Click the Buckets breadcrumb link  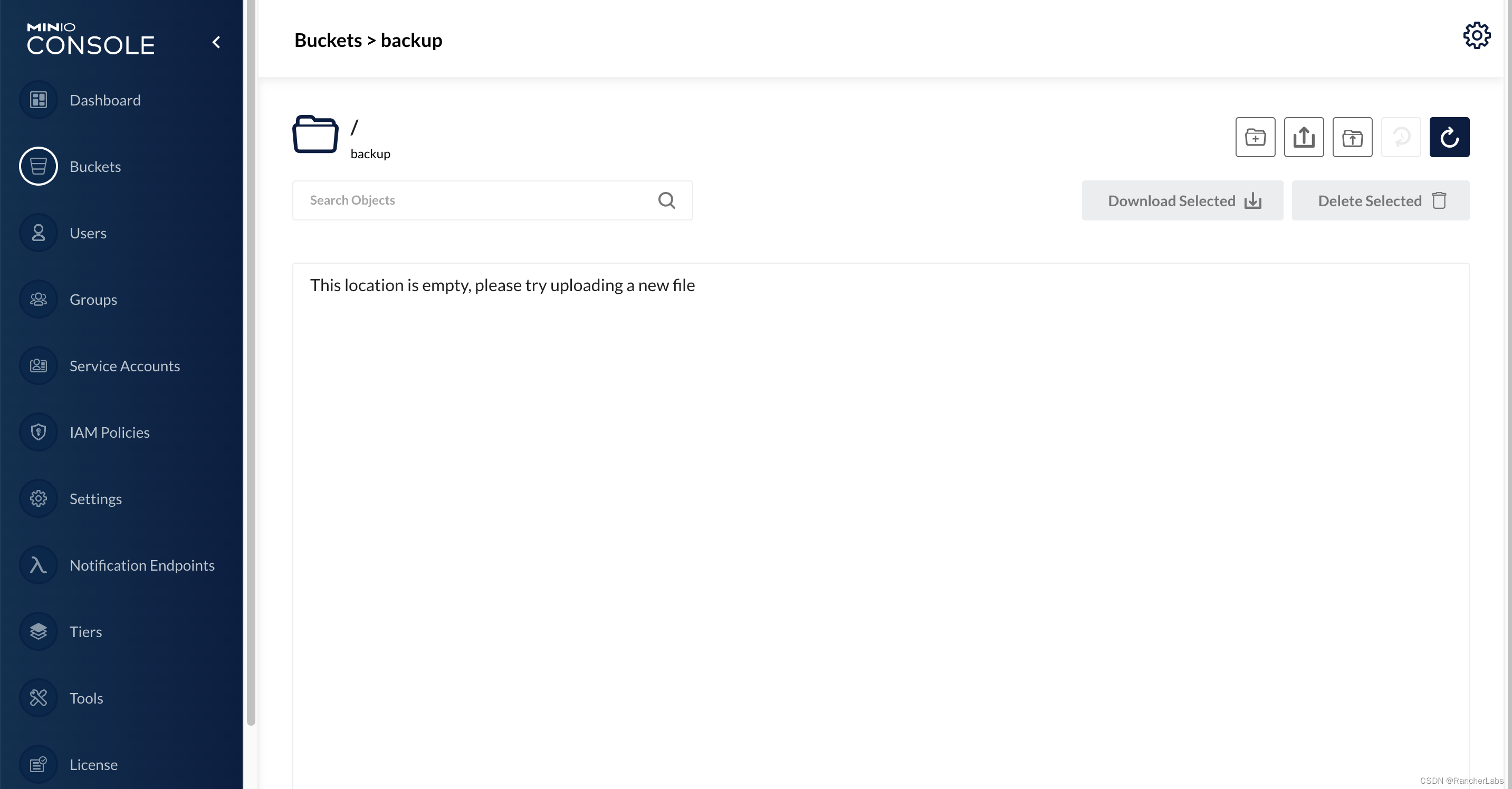coord(328,40)
